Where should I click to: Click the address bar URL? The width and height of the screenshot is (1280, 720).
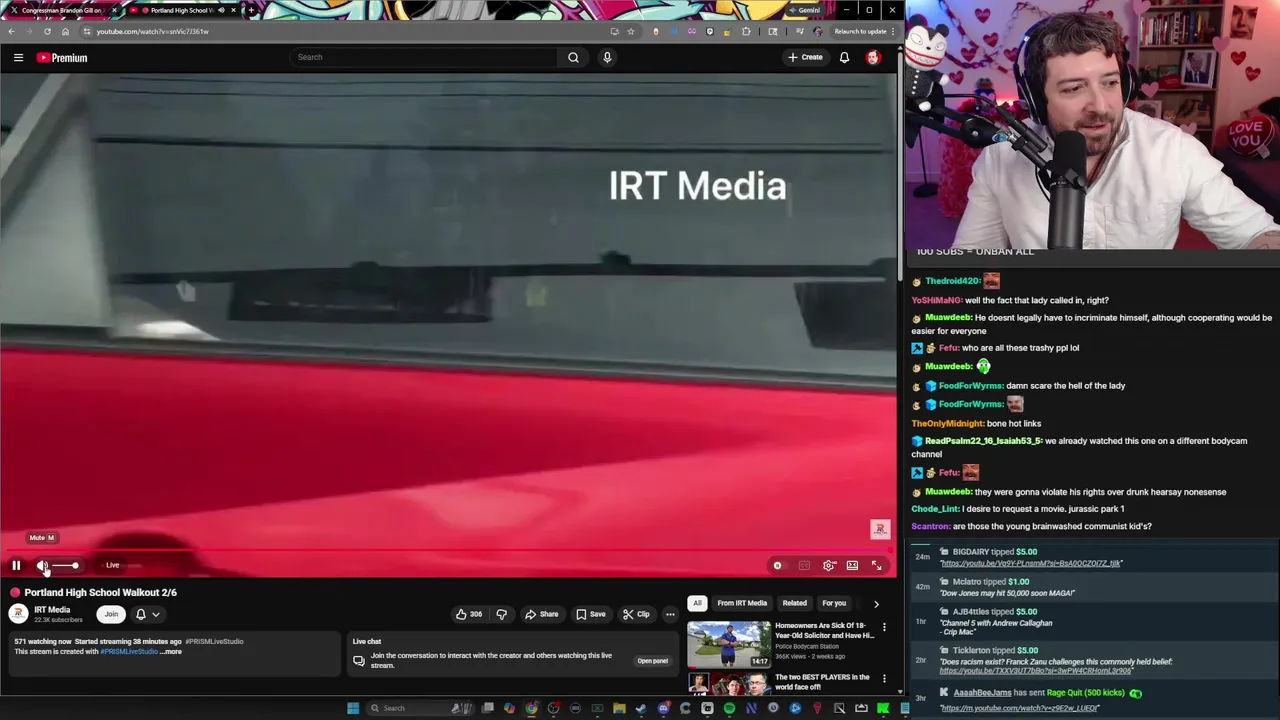152,31
